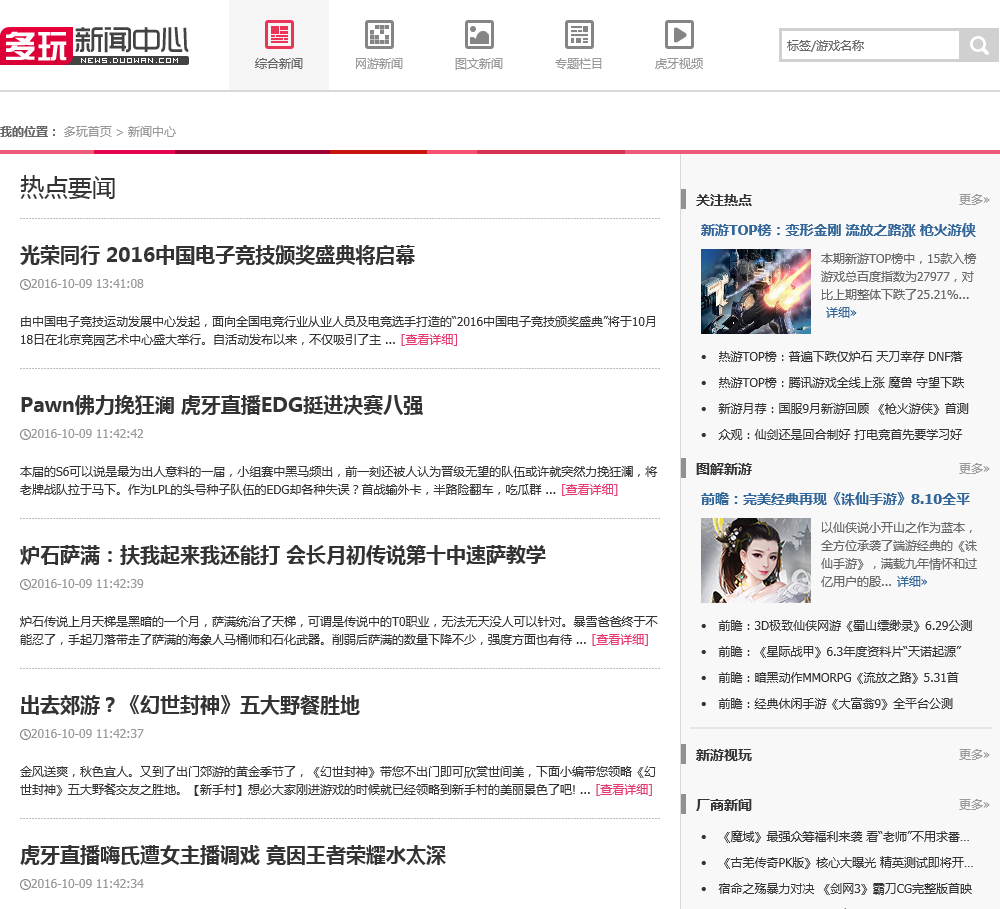The image size is (1000, 909).
Task: Open the 虎牙视频 play icon
Action: tap(679, 34)
